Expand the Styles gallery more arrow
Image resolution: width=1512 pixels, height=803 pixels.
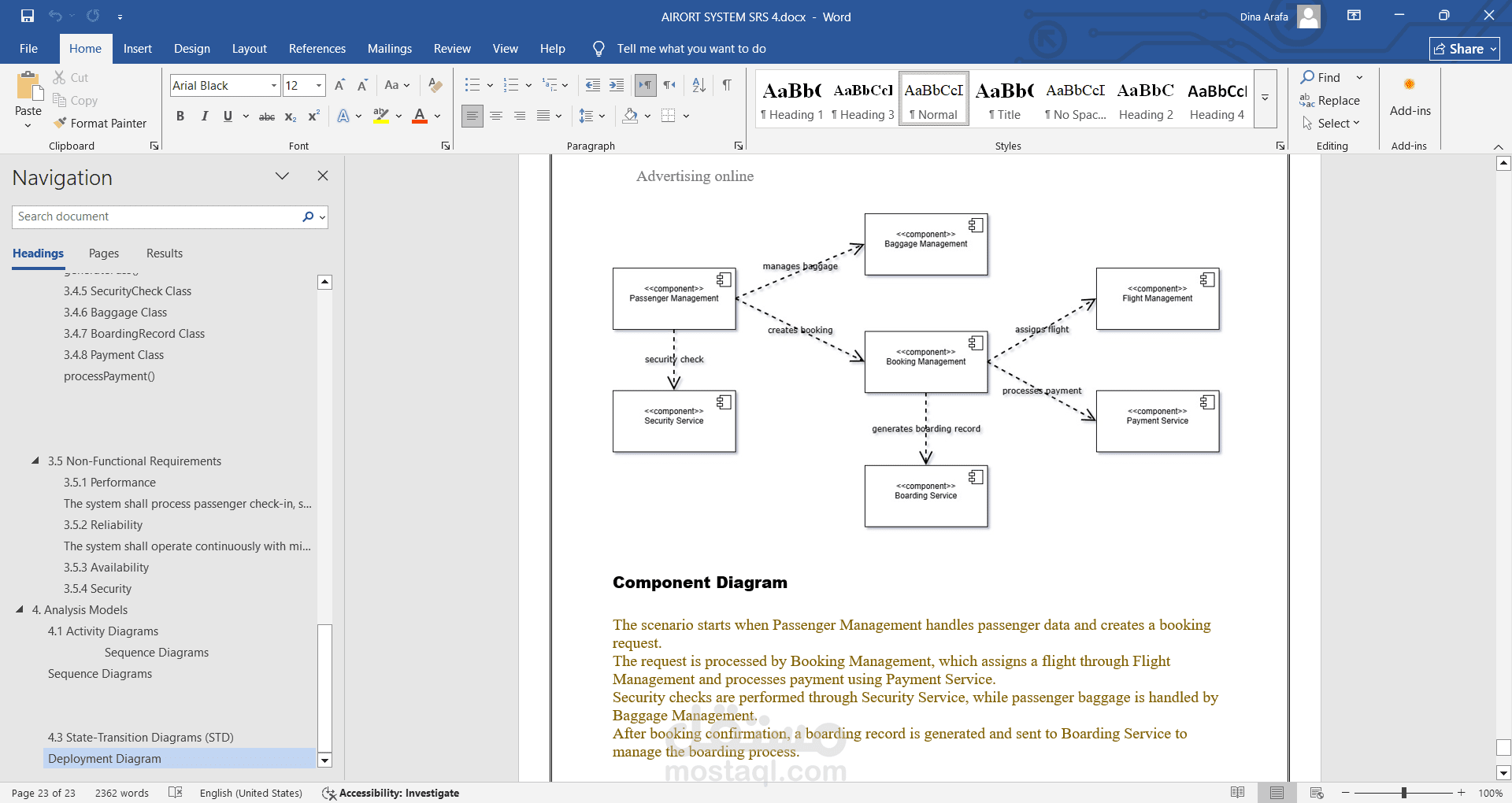1265,98
